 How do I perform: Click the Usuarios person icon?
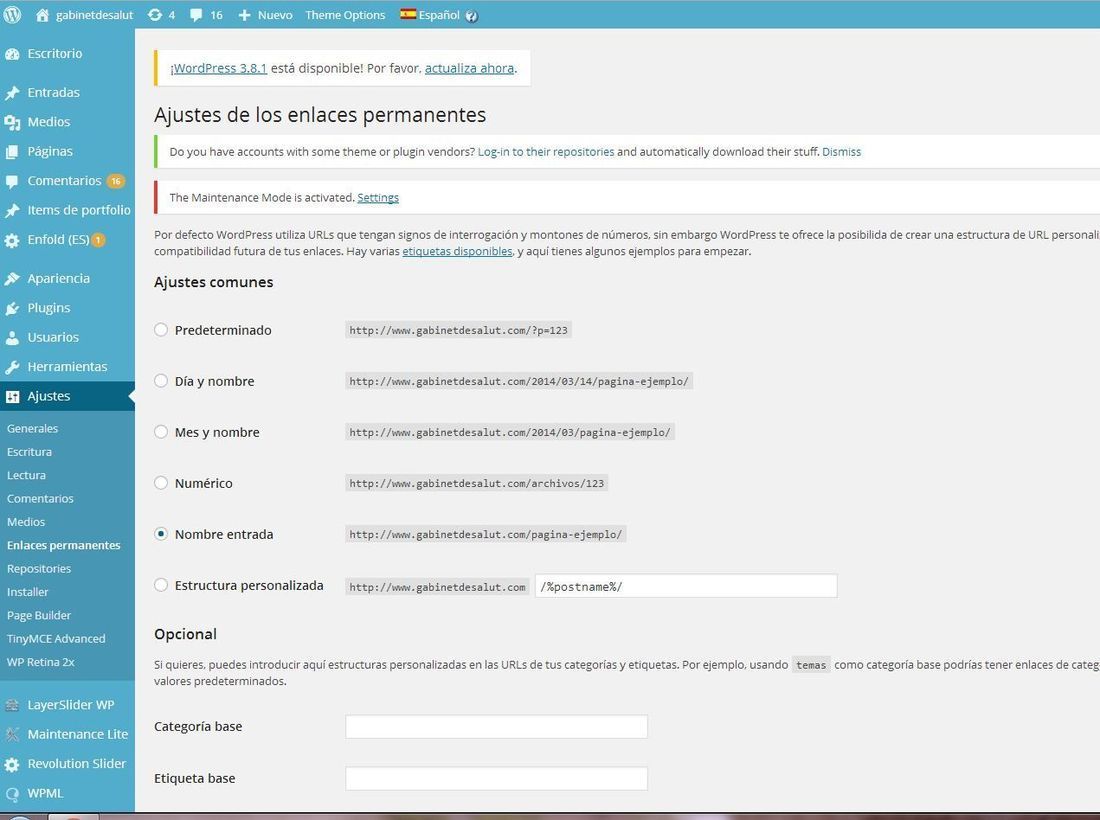(12, 337)
